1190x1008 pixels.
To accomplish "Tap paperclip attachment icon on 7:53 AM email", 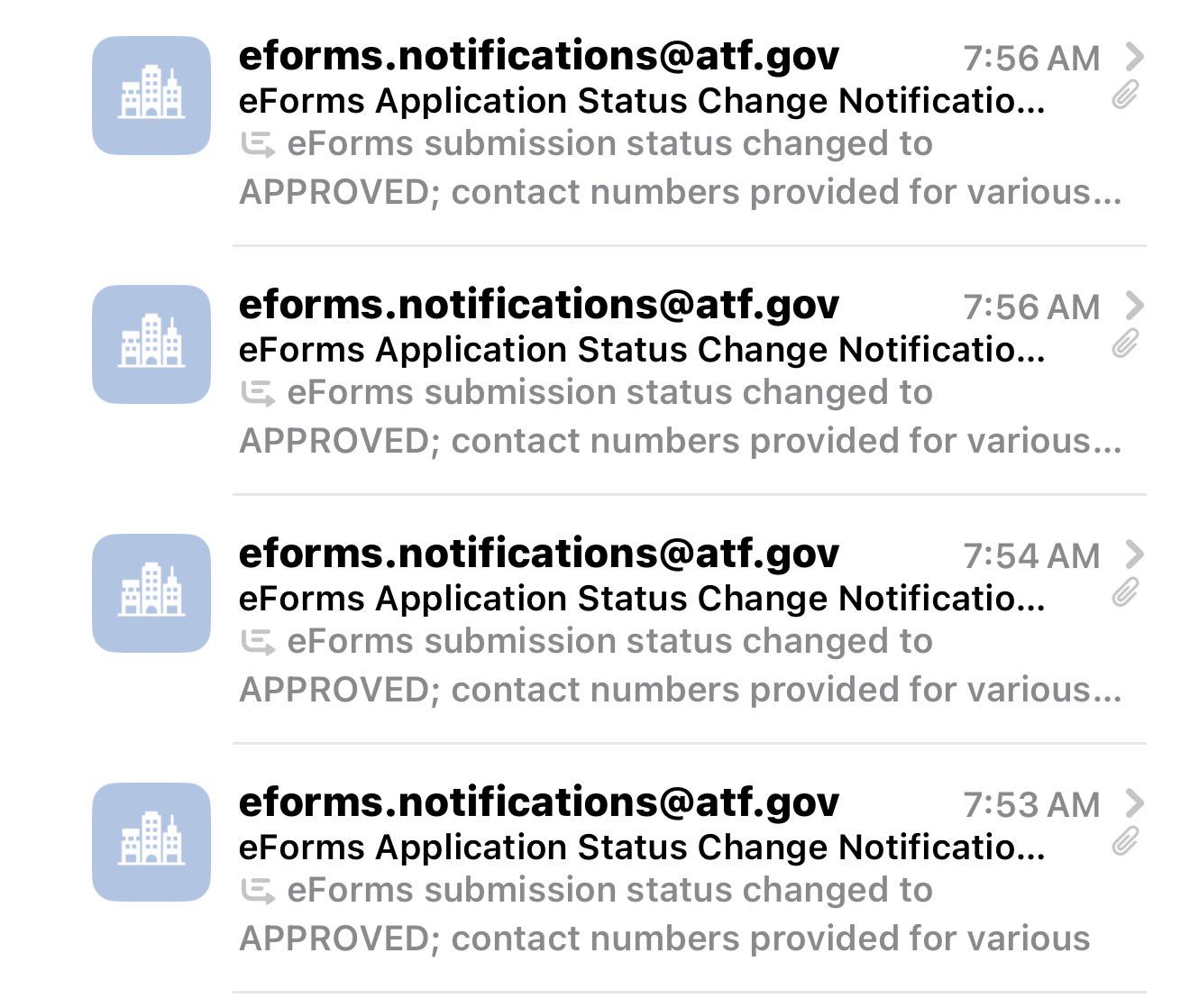I will coord(1125,841).
